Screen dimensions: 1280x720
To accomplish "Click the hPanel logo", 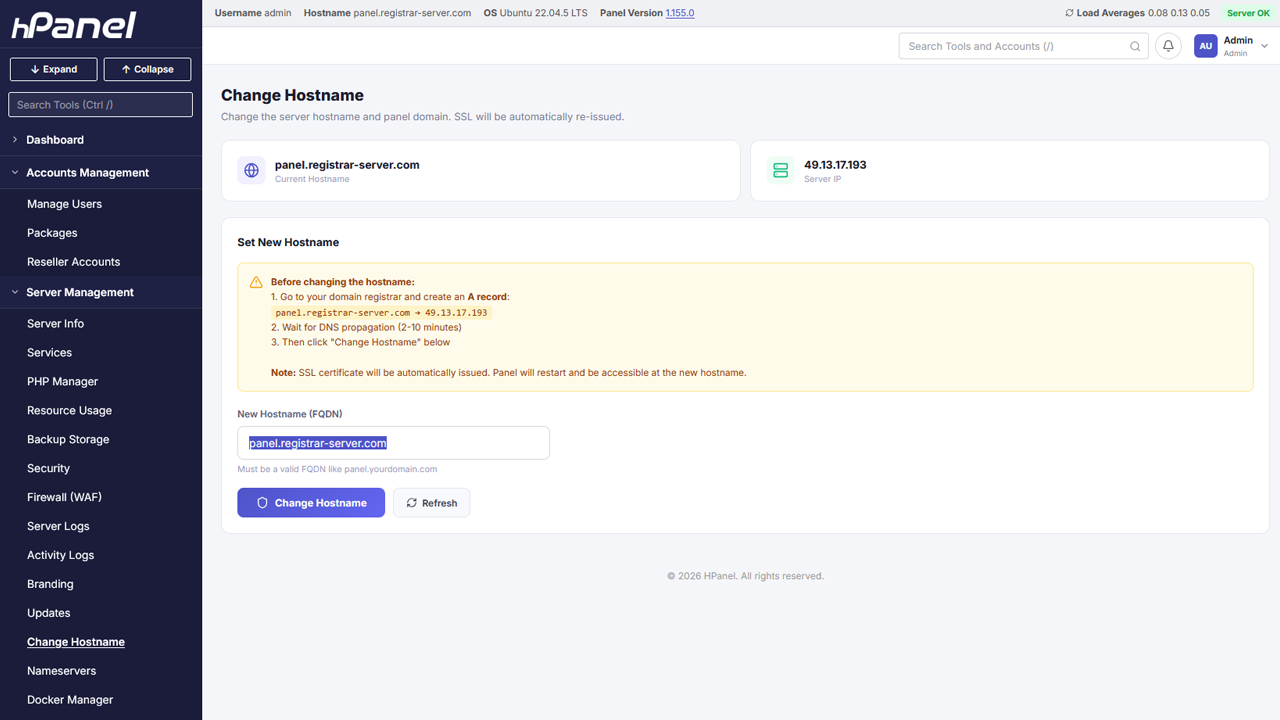I will point(74,26).
